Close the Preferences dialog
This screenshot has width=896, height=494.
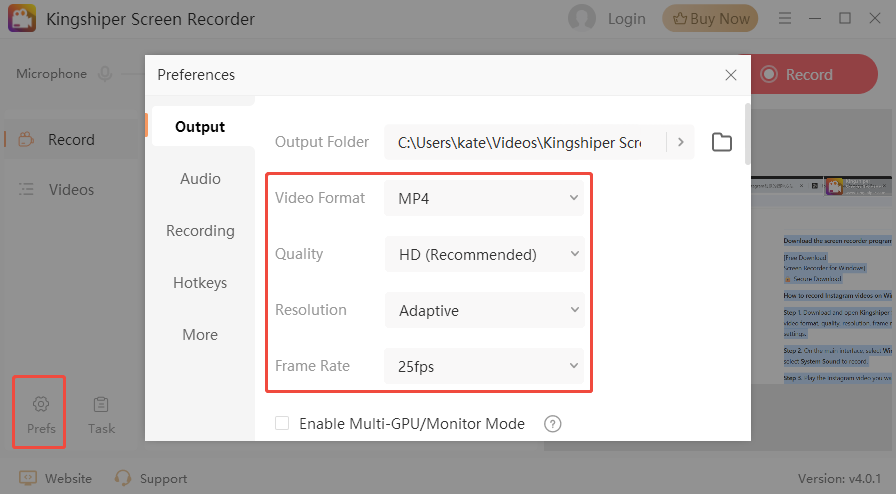pos(730,75)
